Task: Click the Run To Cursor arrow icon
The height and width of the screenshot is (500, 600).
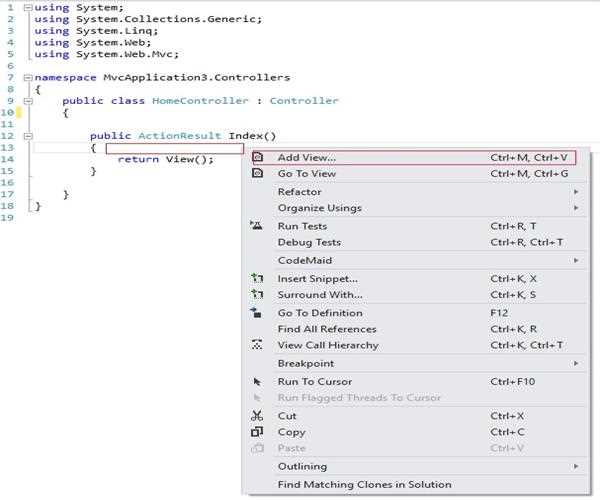Action: [x=257, y=381]
